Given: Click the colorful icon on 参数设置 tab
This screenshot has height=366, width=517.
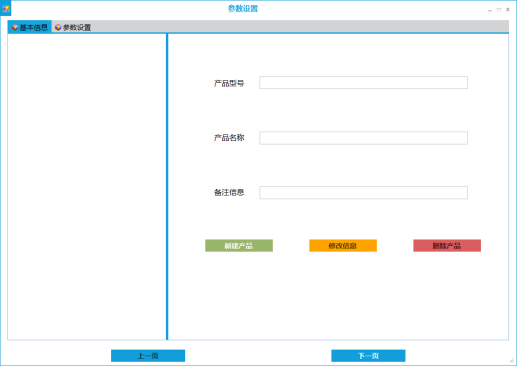Looking at the screenshot, I should tap(58, 27).
